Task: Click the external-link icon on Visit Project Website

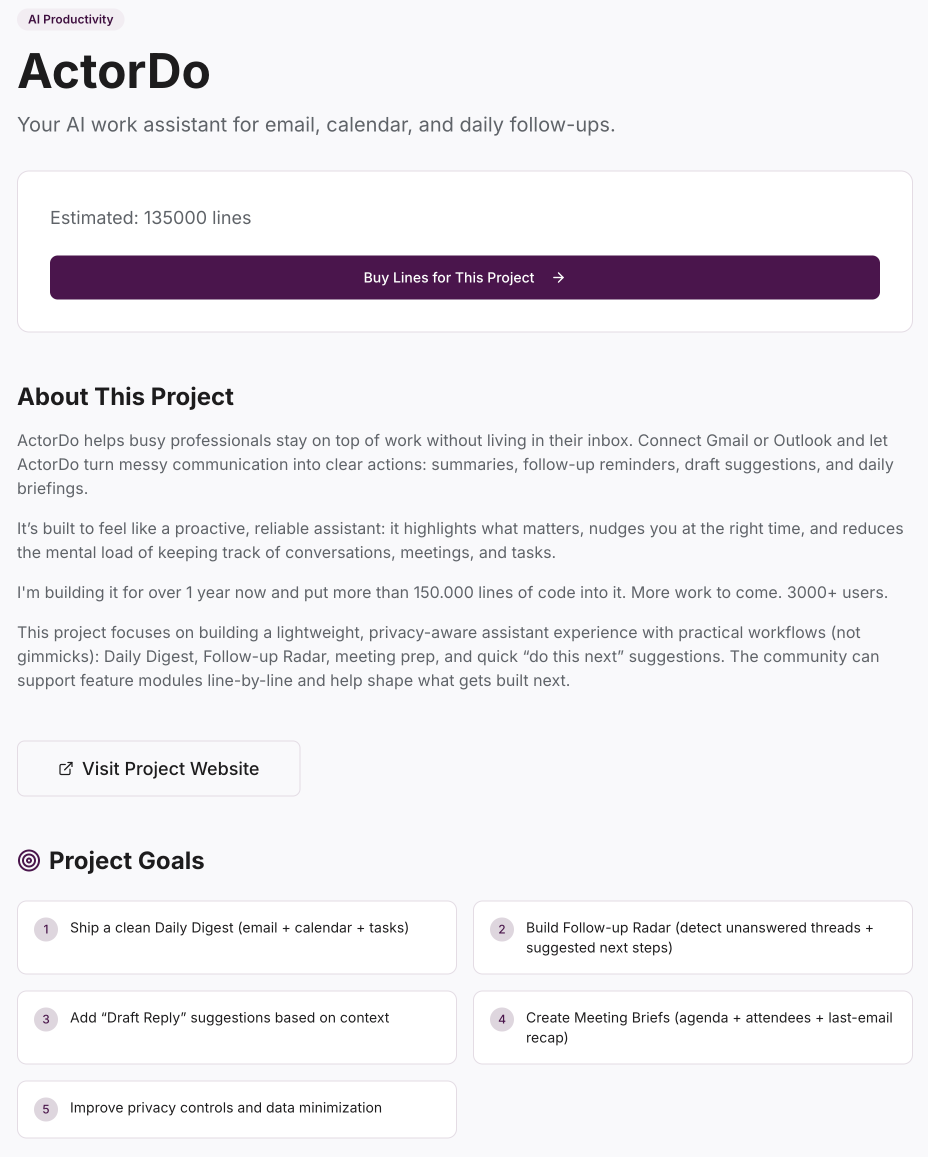Action: pos(66,768)
